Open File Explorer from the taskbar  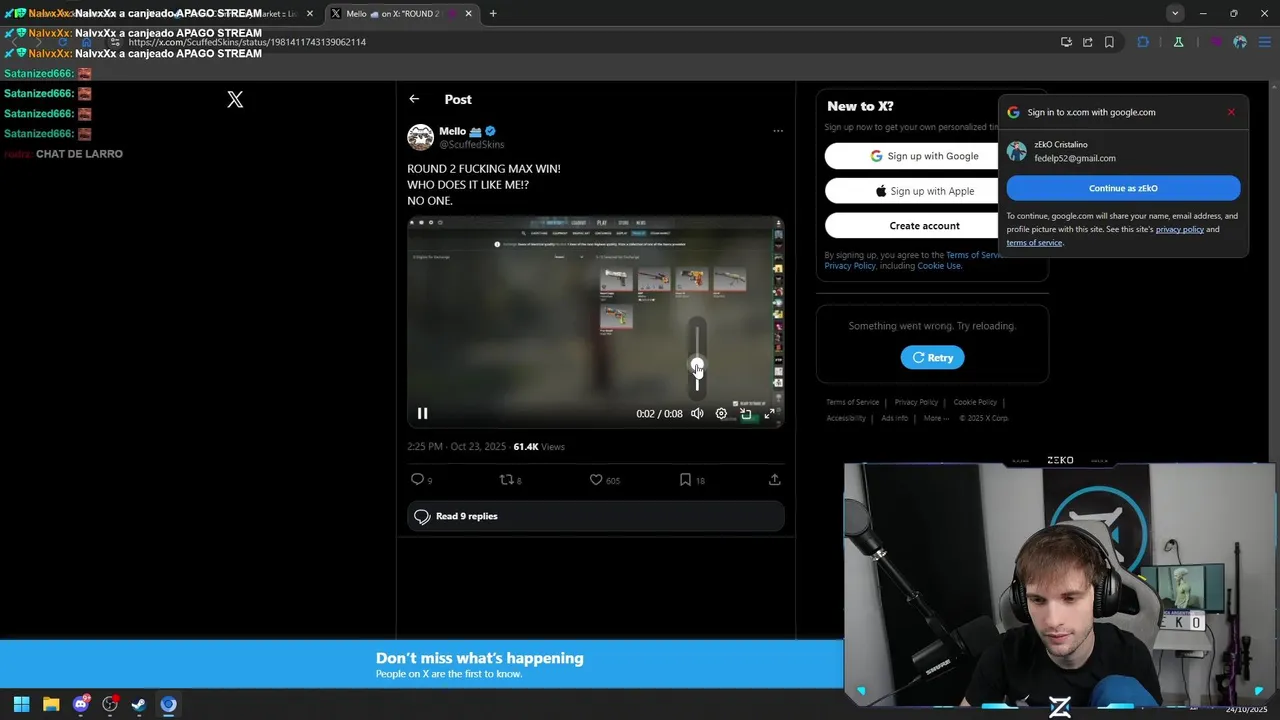click(51, 704)
